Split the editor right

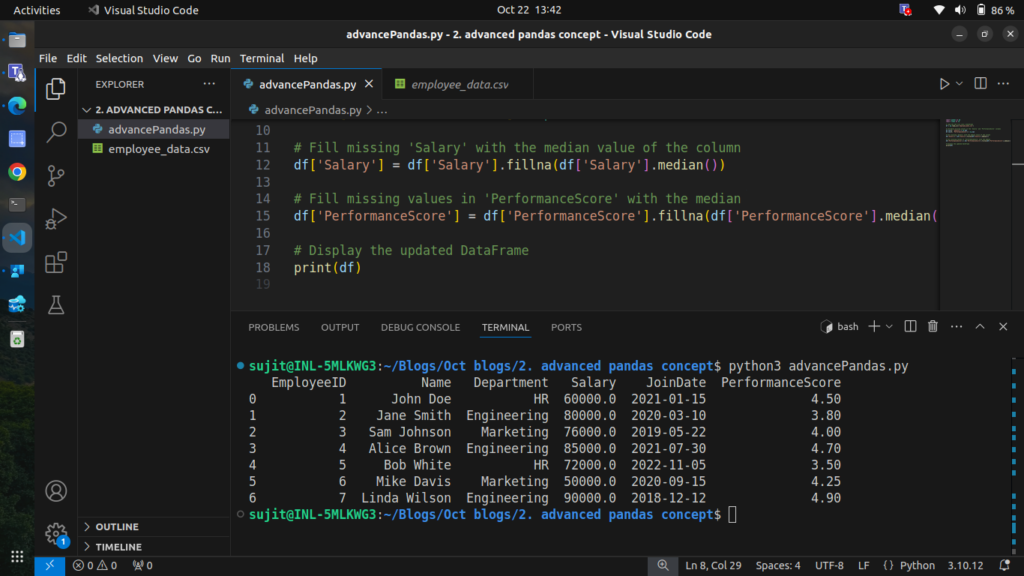coord(980,84)
